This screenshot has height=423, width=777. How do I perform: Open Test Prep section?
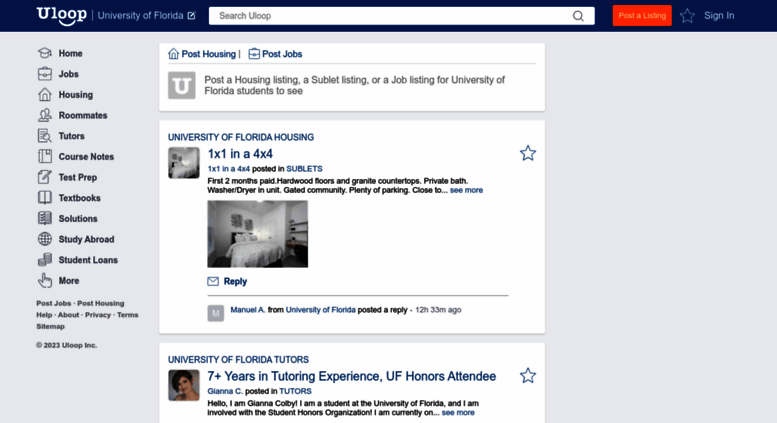(x=78, y=177)
